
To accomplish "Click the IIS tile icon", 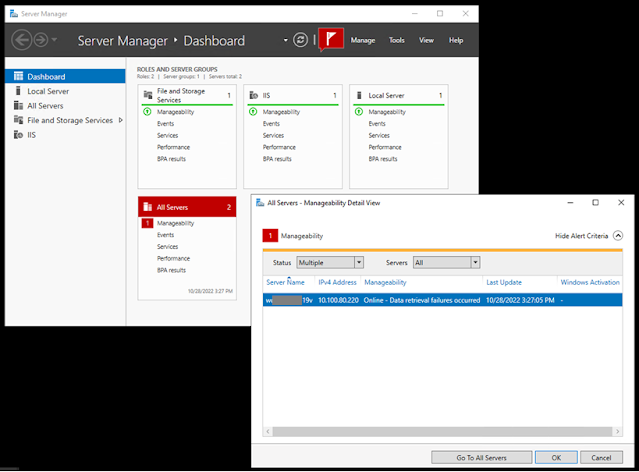I will (253, 95).
